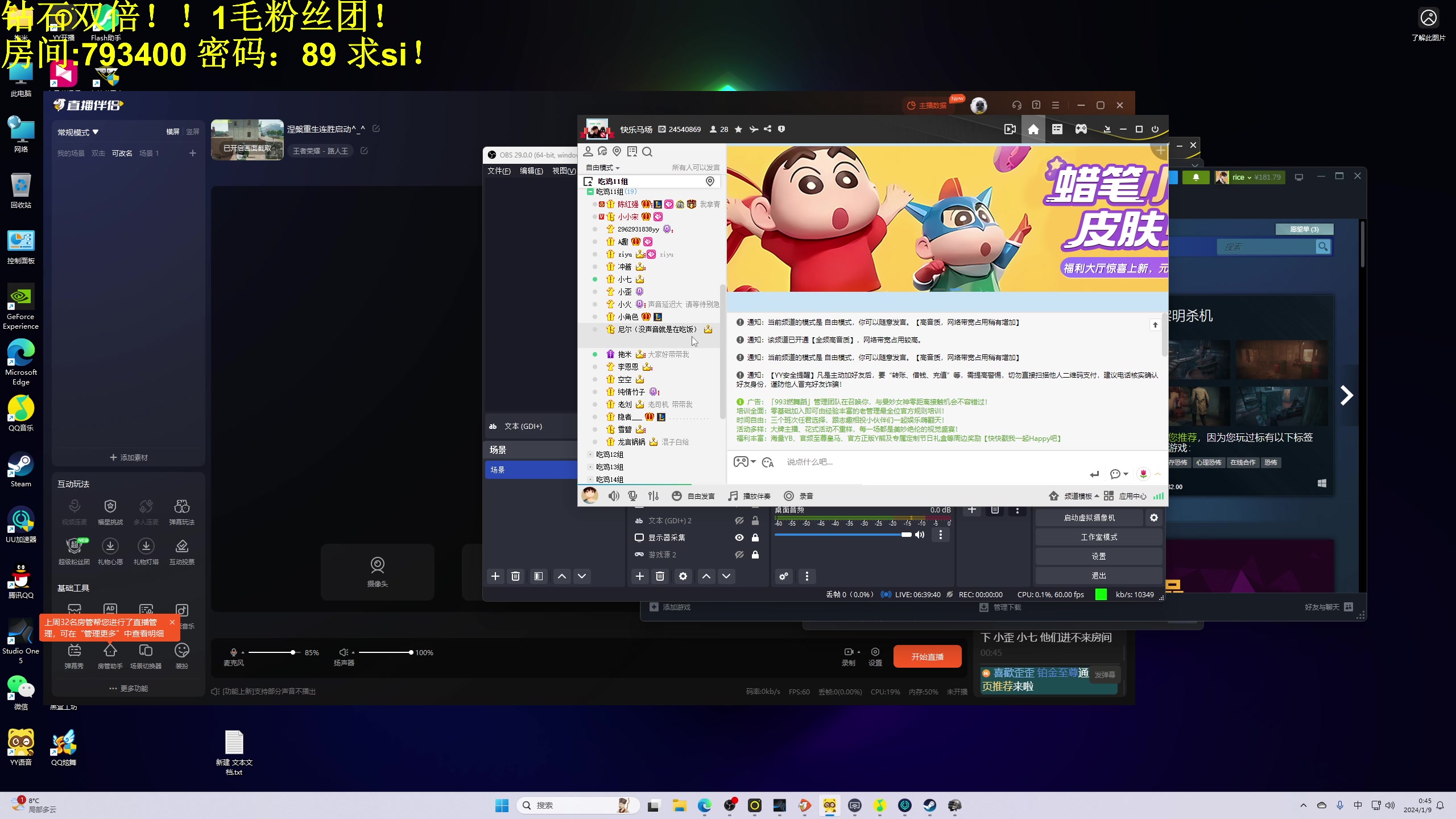Favorite the YY channel with star icon
The image size is (1456, 819).
[x=738, y=129]
